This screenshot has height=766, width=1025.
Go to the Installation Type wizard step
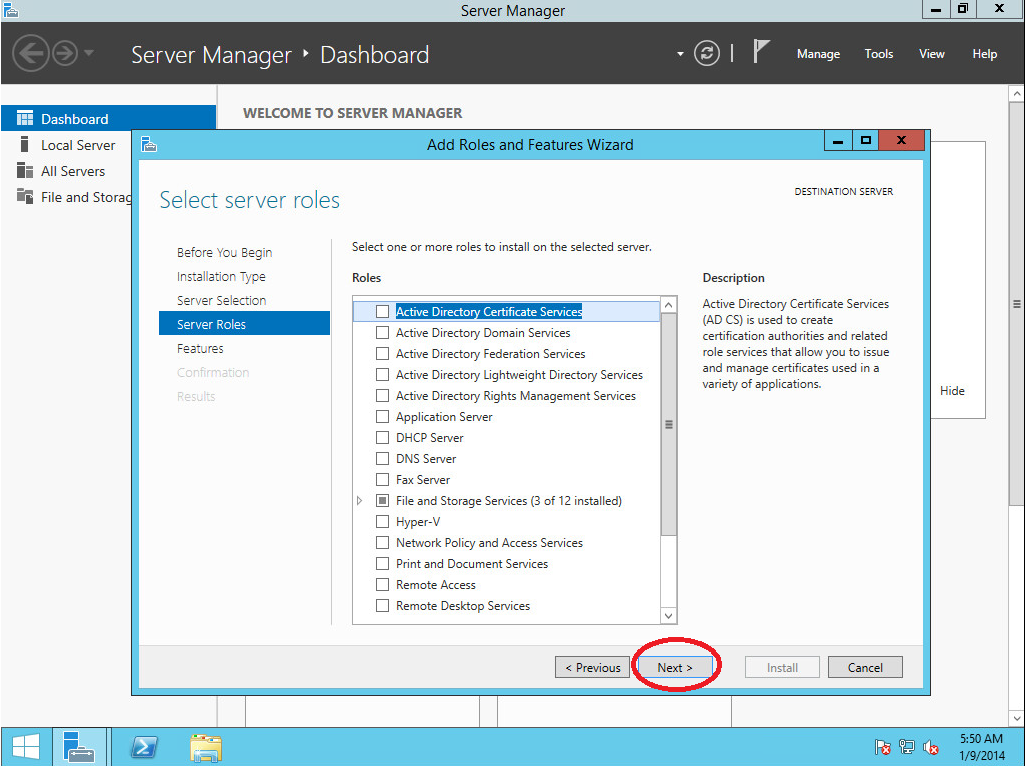tap(221, 276)
